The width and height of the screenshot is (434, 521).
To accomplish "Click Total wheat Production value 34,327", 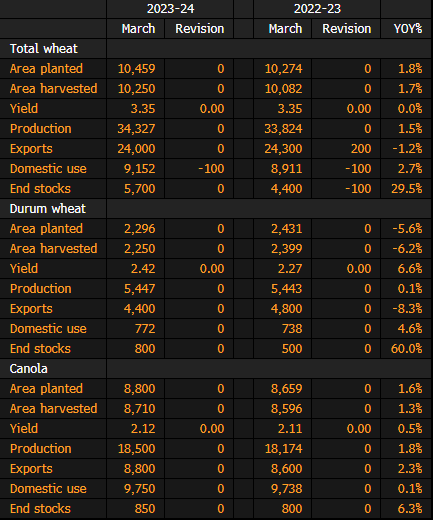I will pyautogui.click(x=136, y=129).
